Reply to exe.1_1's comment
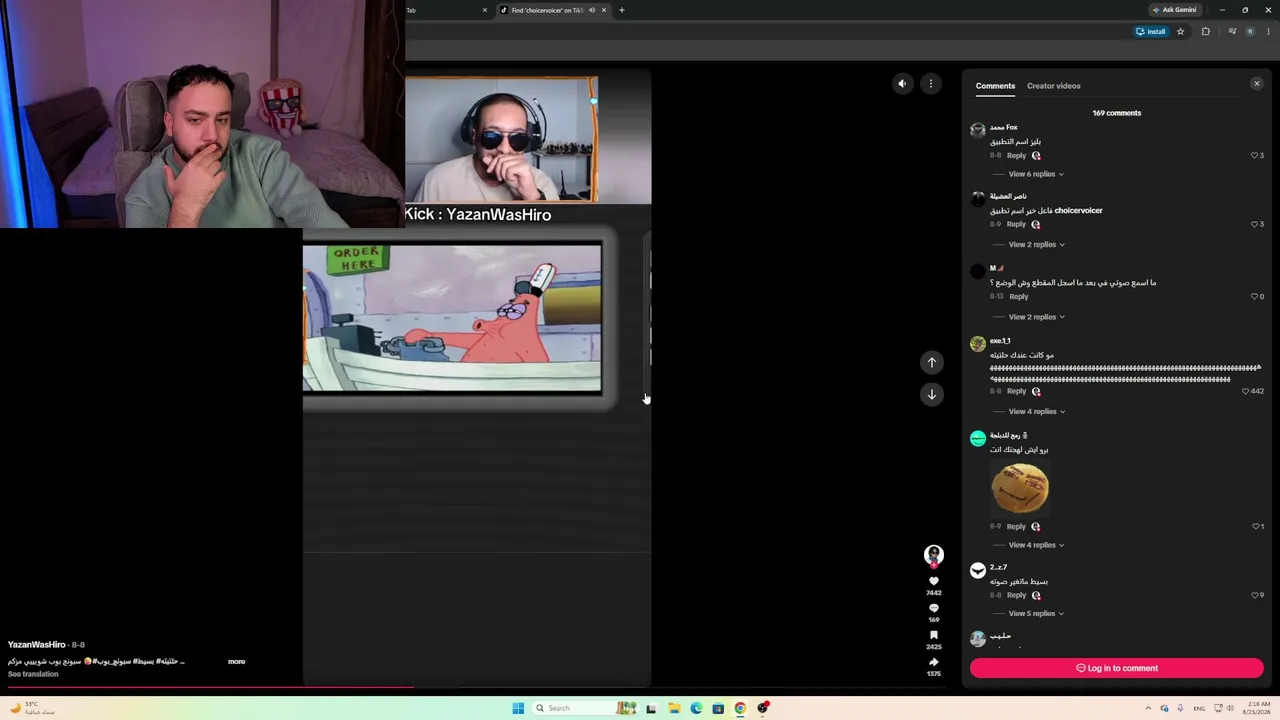1280x720 pixels. pos(1016,391)
